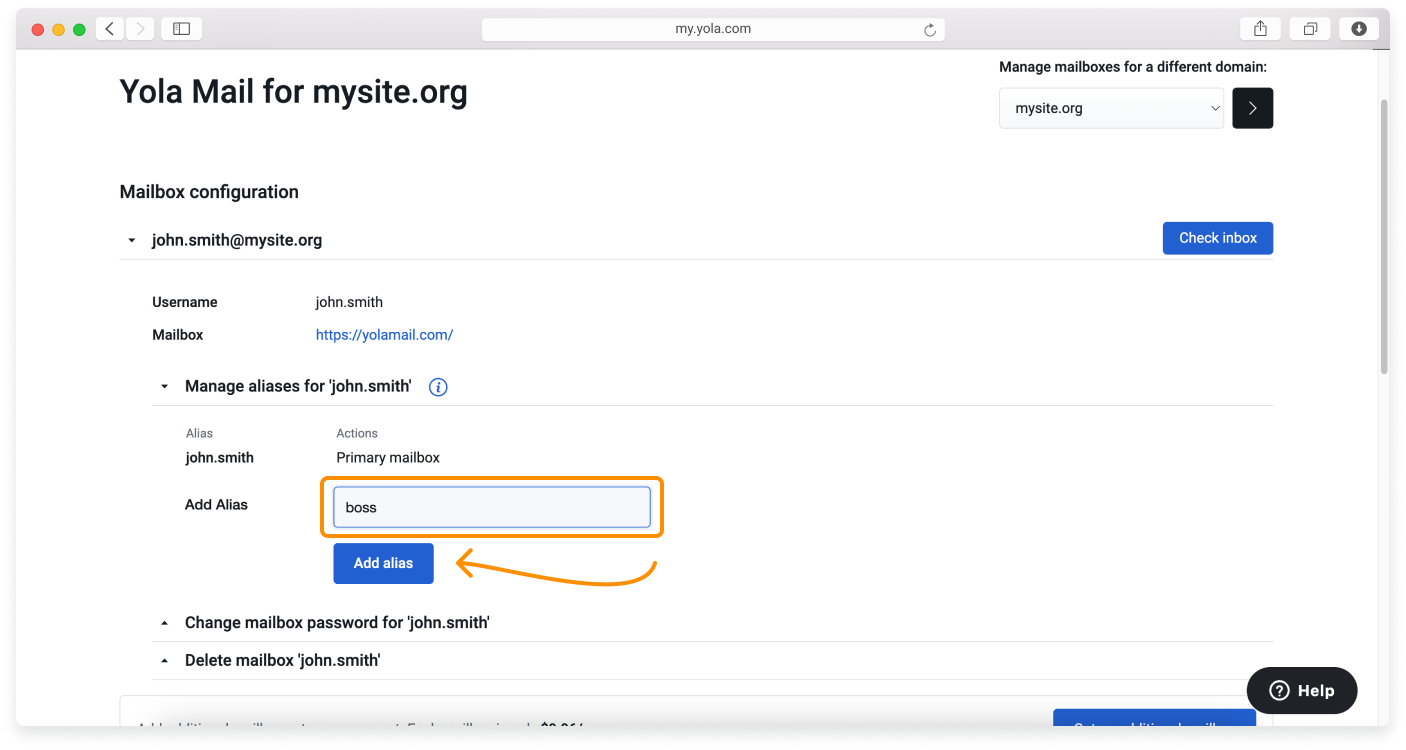Viewport: 1406px width, 750px height.
Task: Click the info icon beside 'Manage aliases'
Action: point(437,386)
